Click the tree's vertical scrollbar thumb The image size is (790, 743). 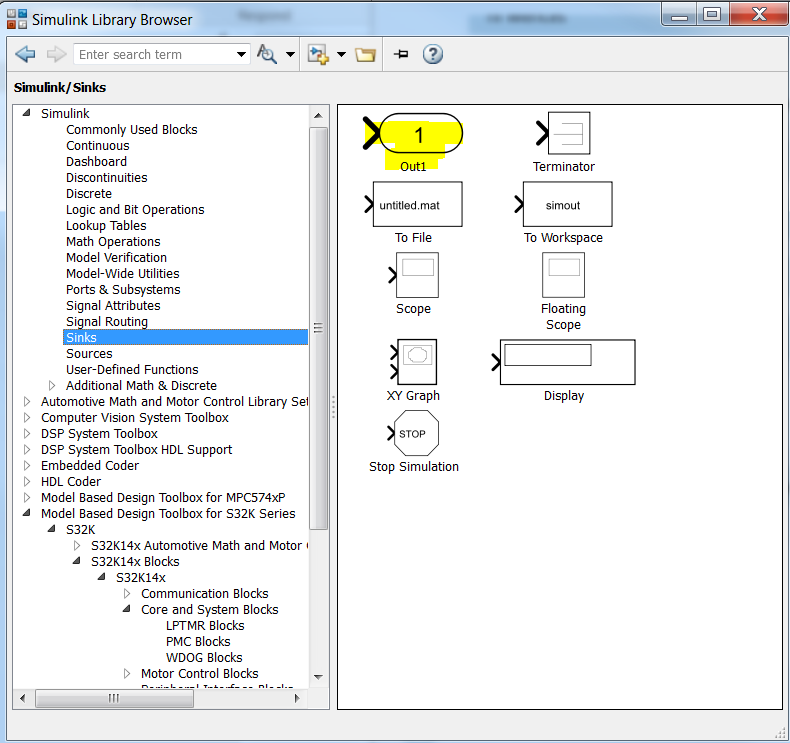point(318,328)
